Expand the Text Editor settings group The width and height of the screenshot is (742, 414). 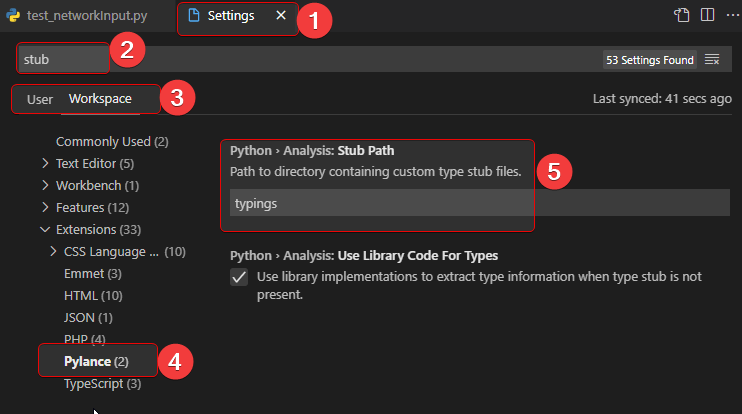[x=45, y=163]
